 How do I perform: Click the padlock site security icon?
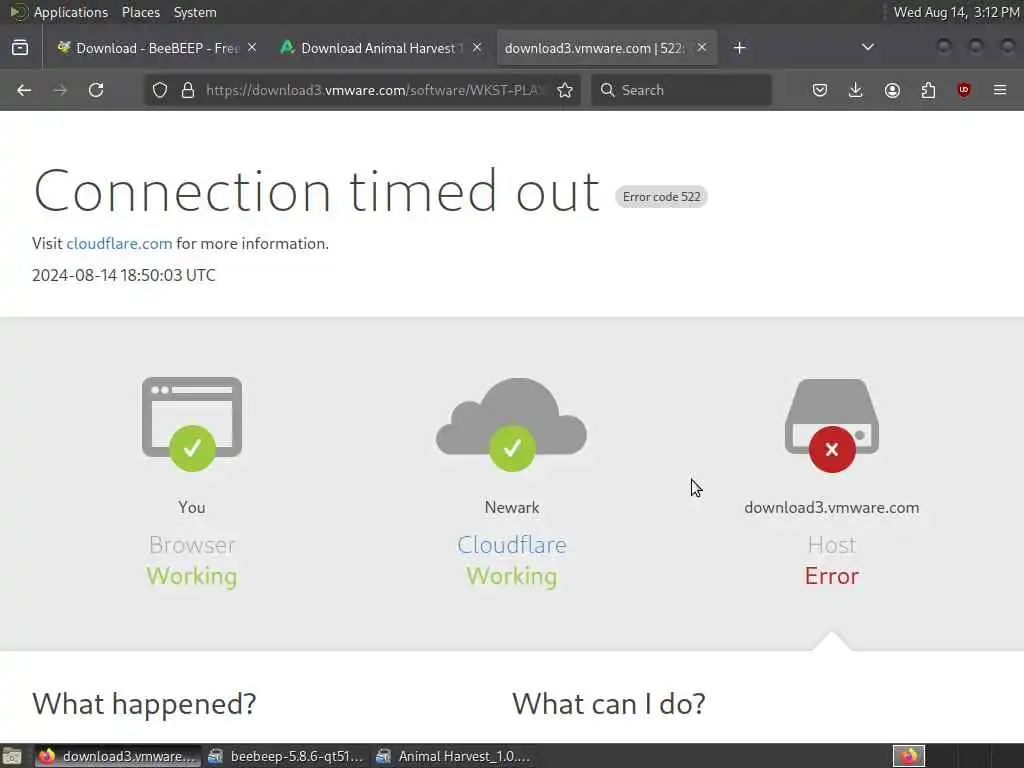(188, 90)
